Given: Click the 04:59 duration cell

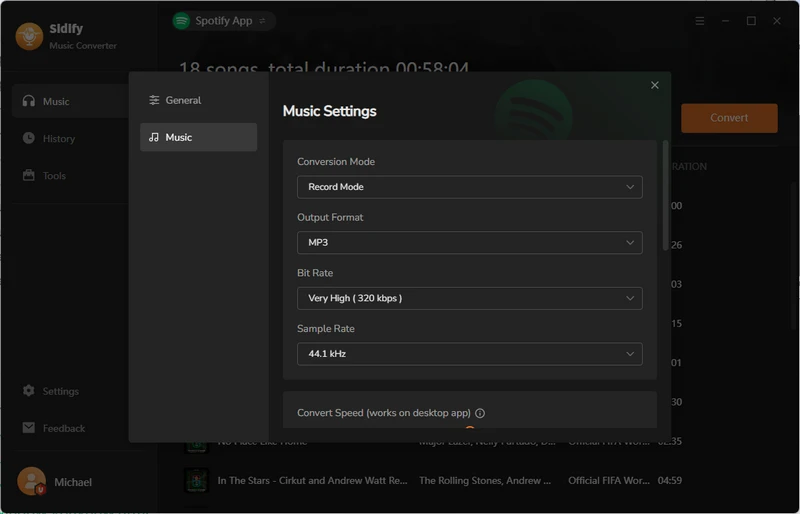Looking at the screenshot, I should pyautogui.click(x=669, y=480).
